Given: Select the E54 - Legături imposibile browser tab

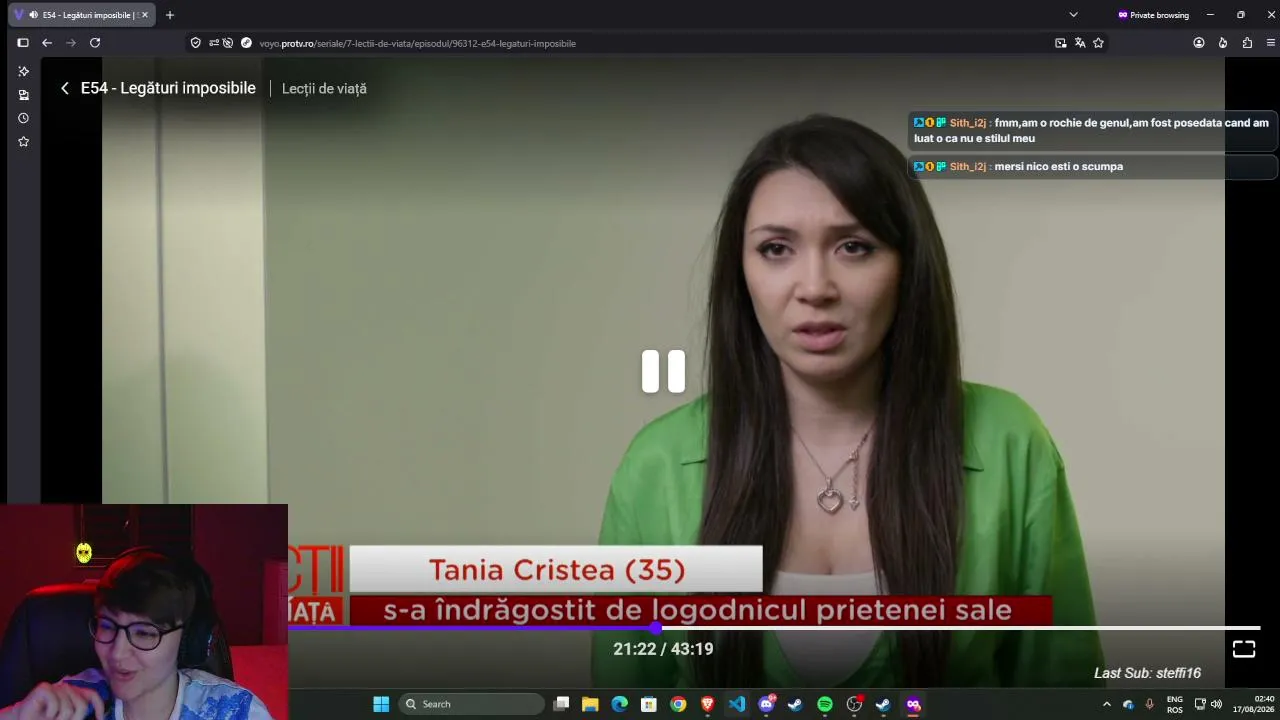Looking at the screenshot, I should click(x=83, y=15).
